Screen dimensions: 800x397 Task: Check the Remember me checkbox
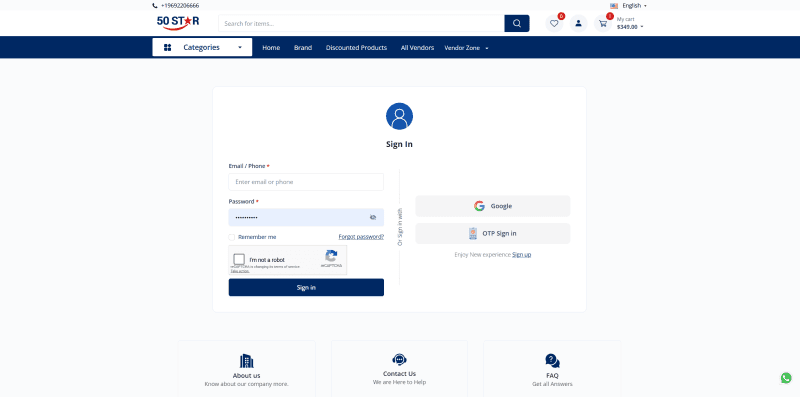pyautogui.click(x=232, y=237)
